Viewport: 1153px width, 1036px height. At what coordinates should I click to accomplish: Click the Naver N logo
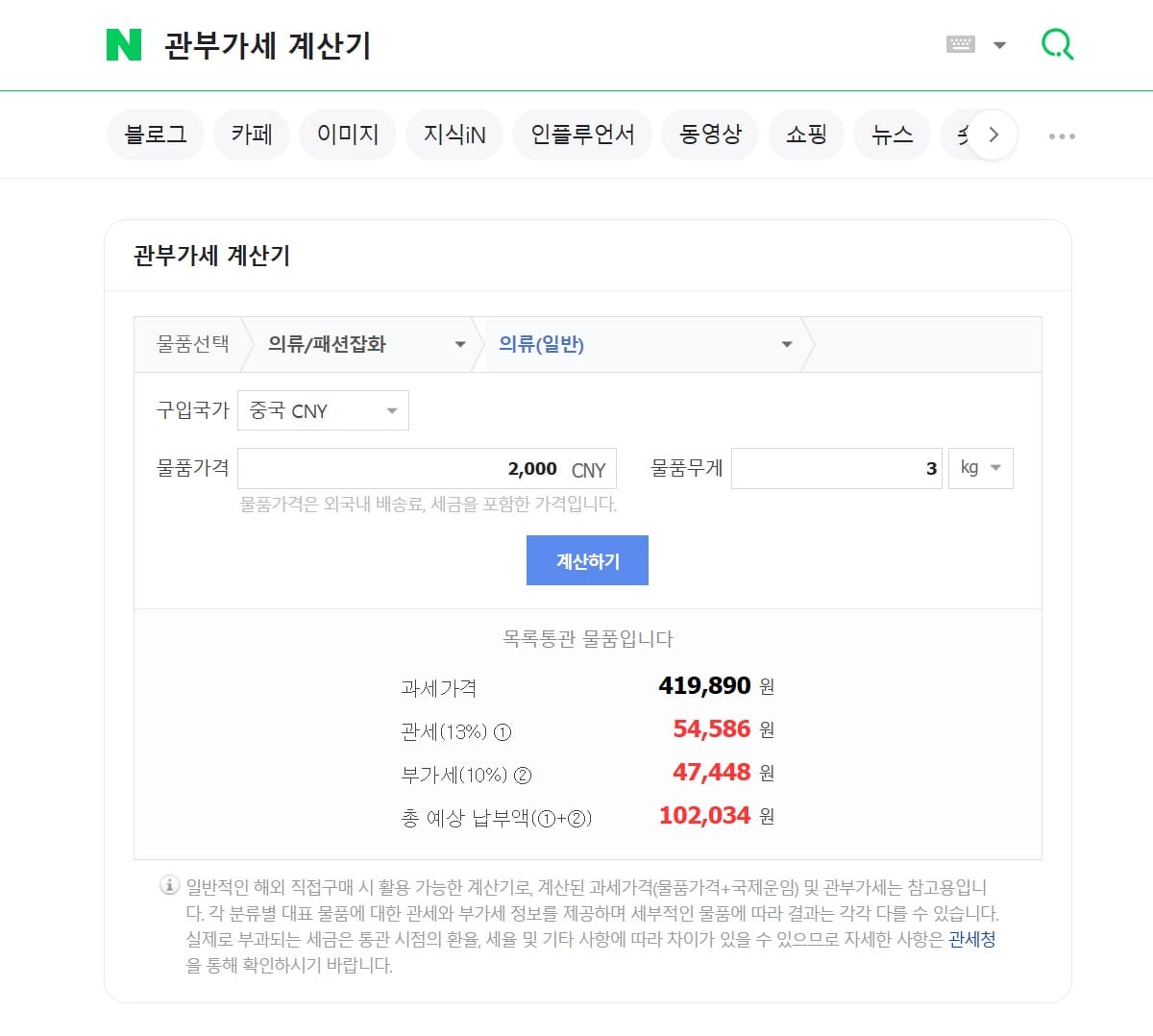click(x=124, y=44)
